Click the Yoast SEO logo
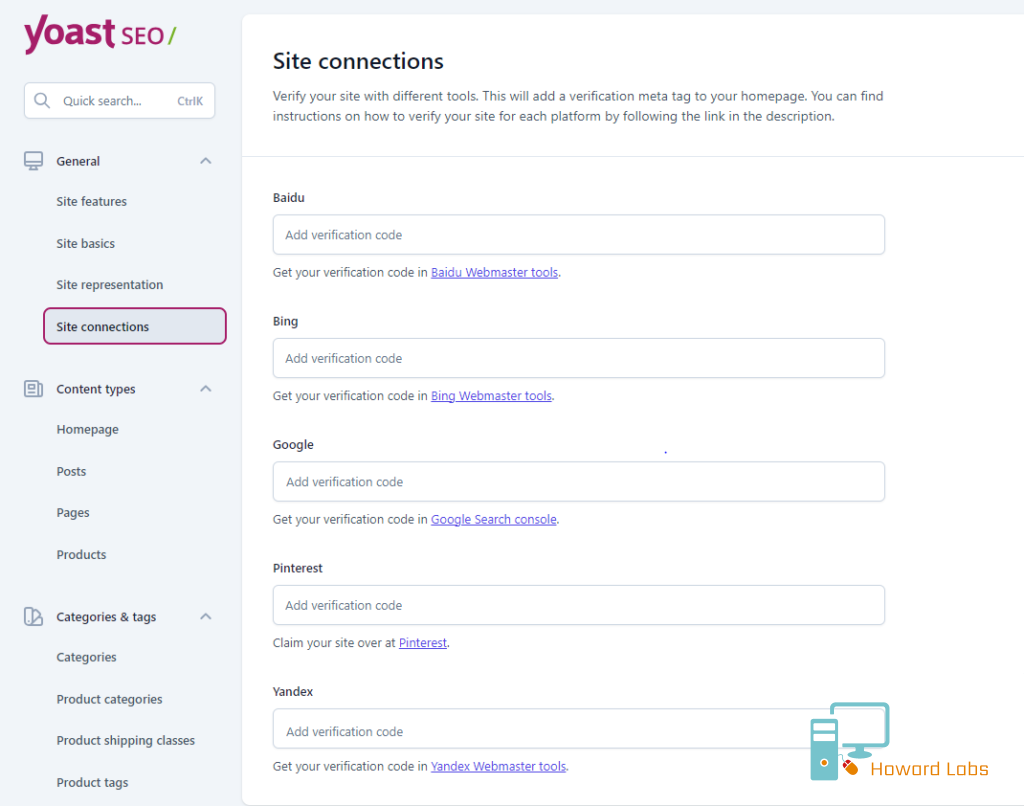The image size is (1024, 806). 100,34
